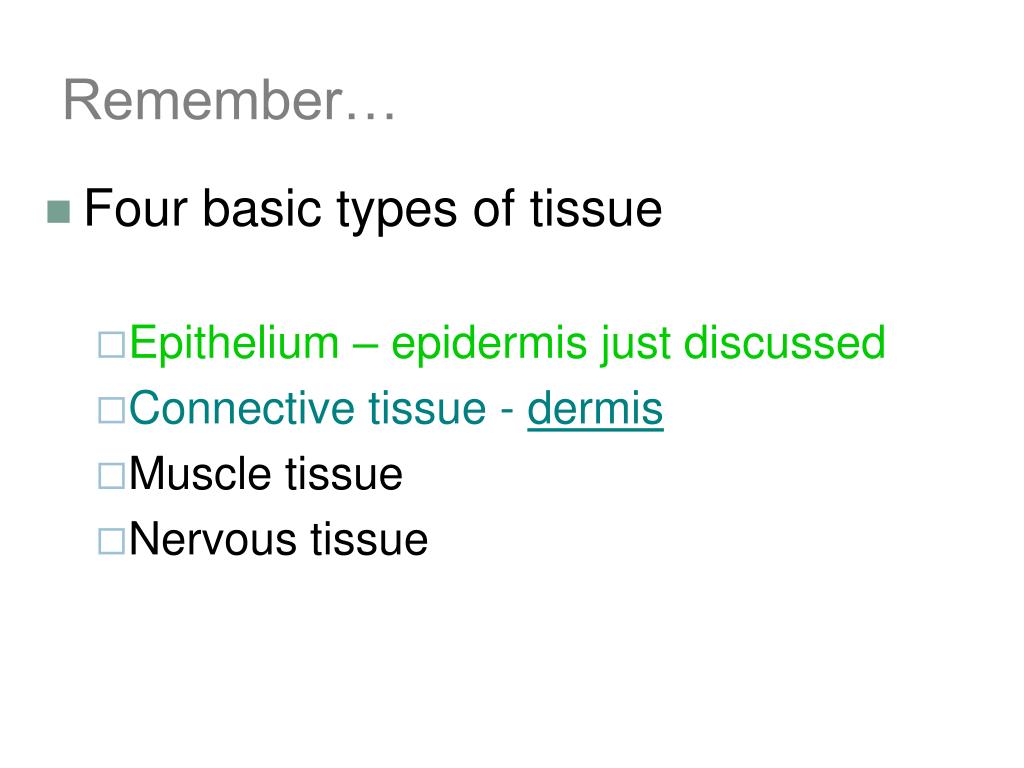Screen dimensions: 1024x768
Task: Click the green word Epithelium
Action: [x=234, y=345]
